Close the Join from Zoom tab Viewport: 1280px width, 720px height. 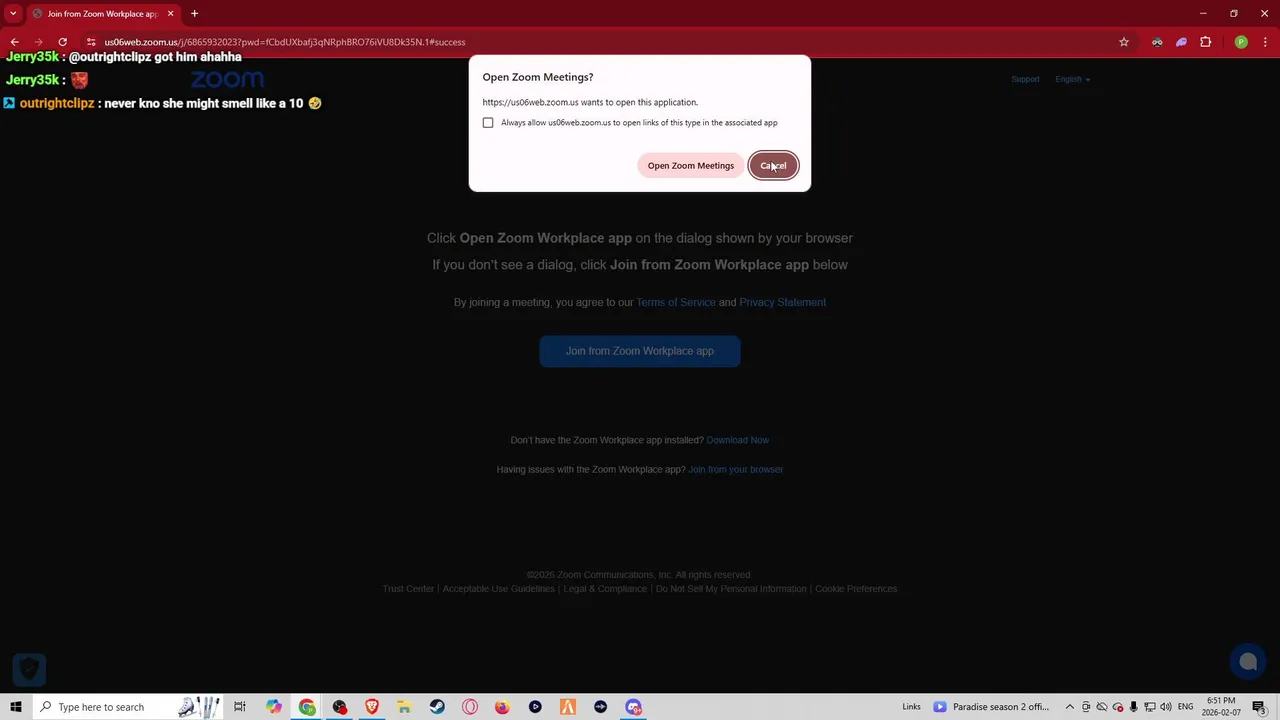pos(170,14)
